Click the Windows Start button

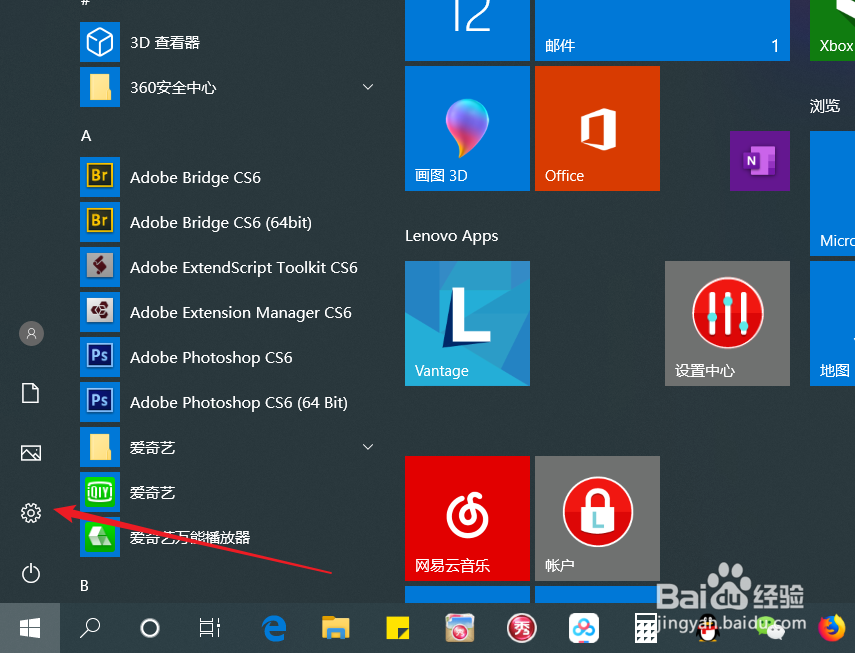pos(30,628)
